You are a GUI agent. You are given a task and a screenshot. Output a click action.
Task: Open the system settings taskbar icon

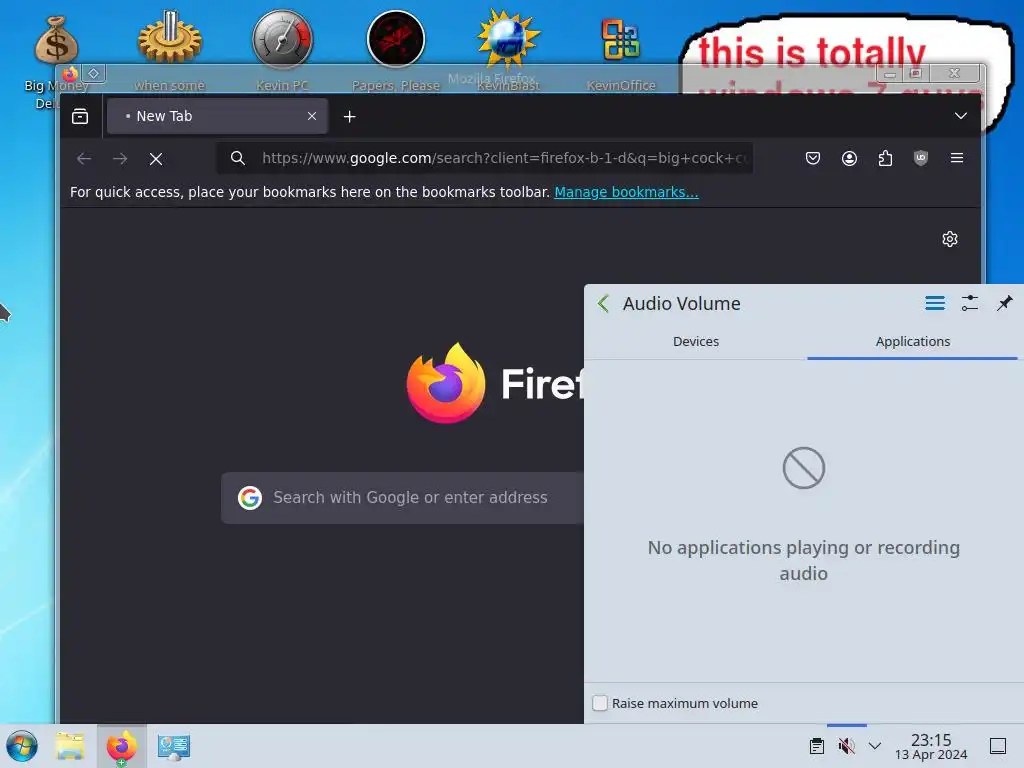click(x=174, y=746)
